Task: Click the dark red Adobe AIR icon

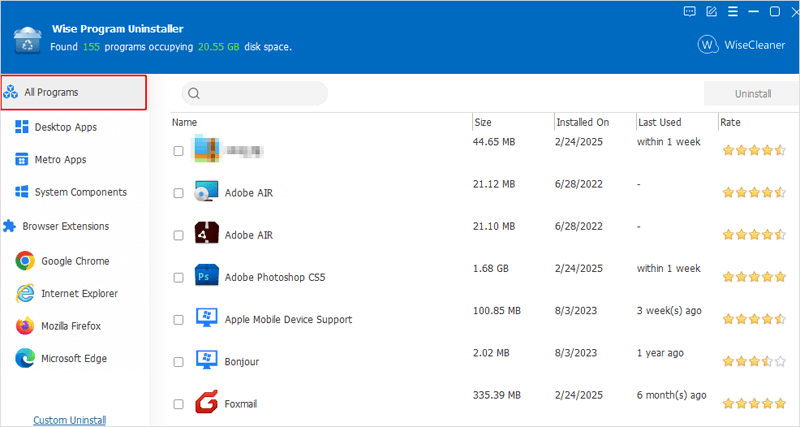Action: [207, 233]
